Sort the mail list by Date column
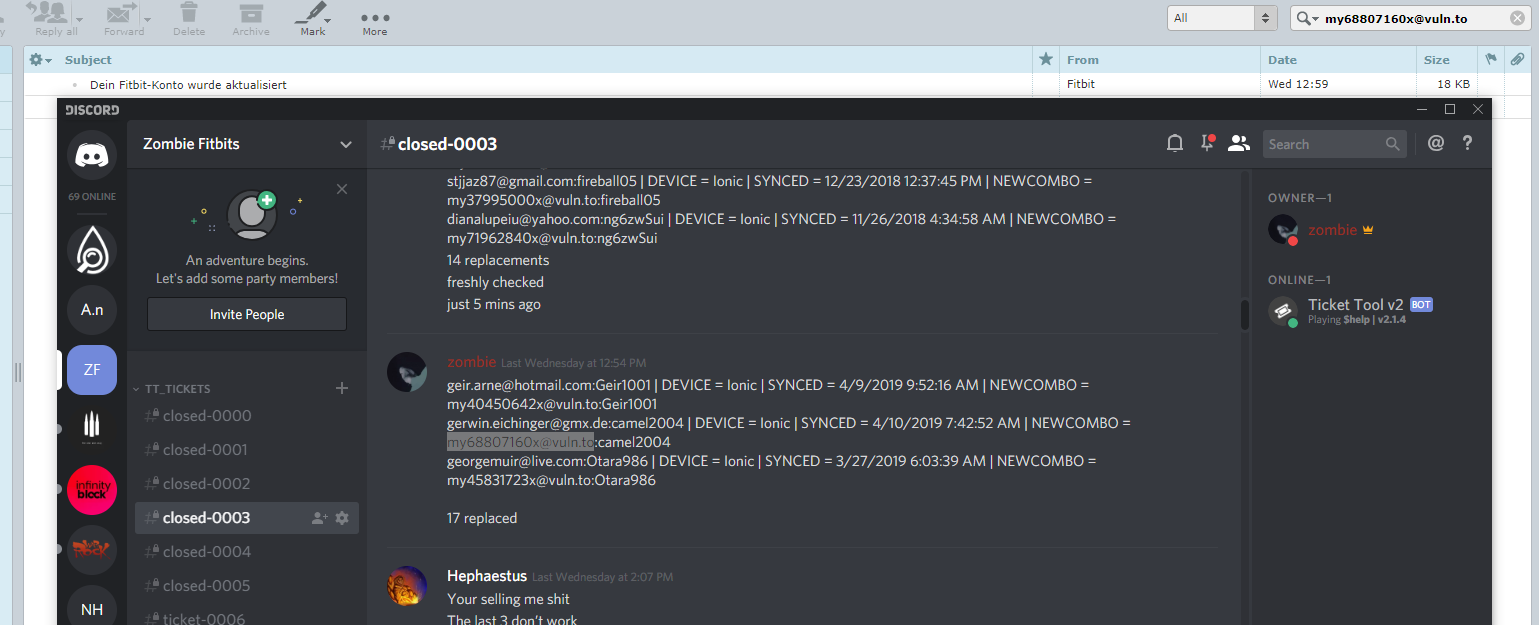 pos(1283,60)
